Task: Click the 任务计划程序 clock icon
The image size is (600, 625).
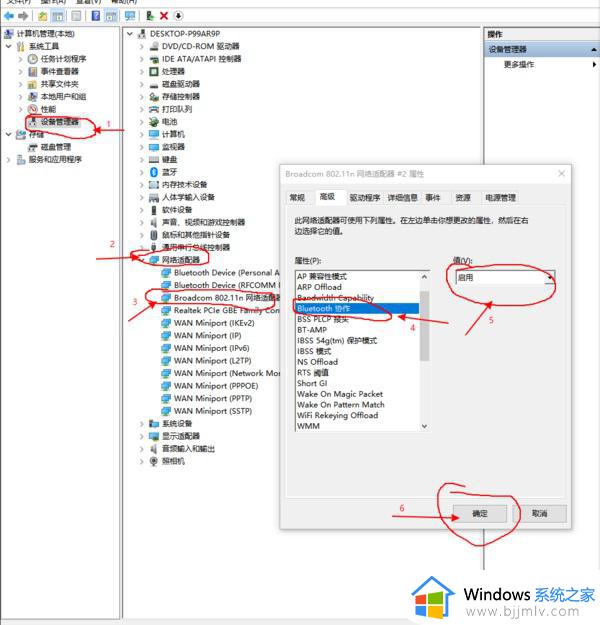Action: tap(33, 59)
